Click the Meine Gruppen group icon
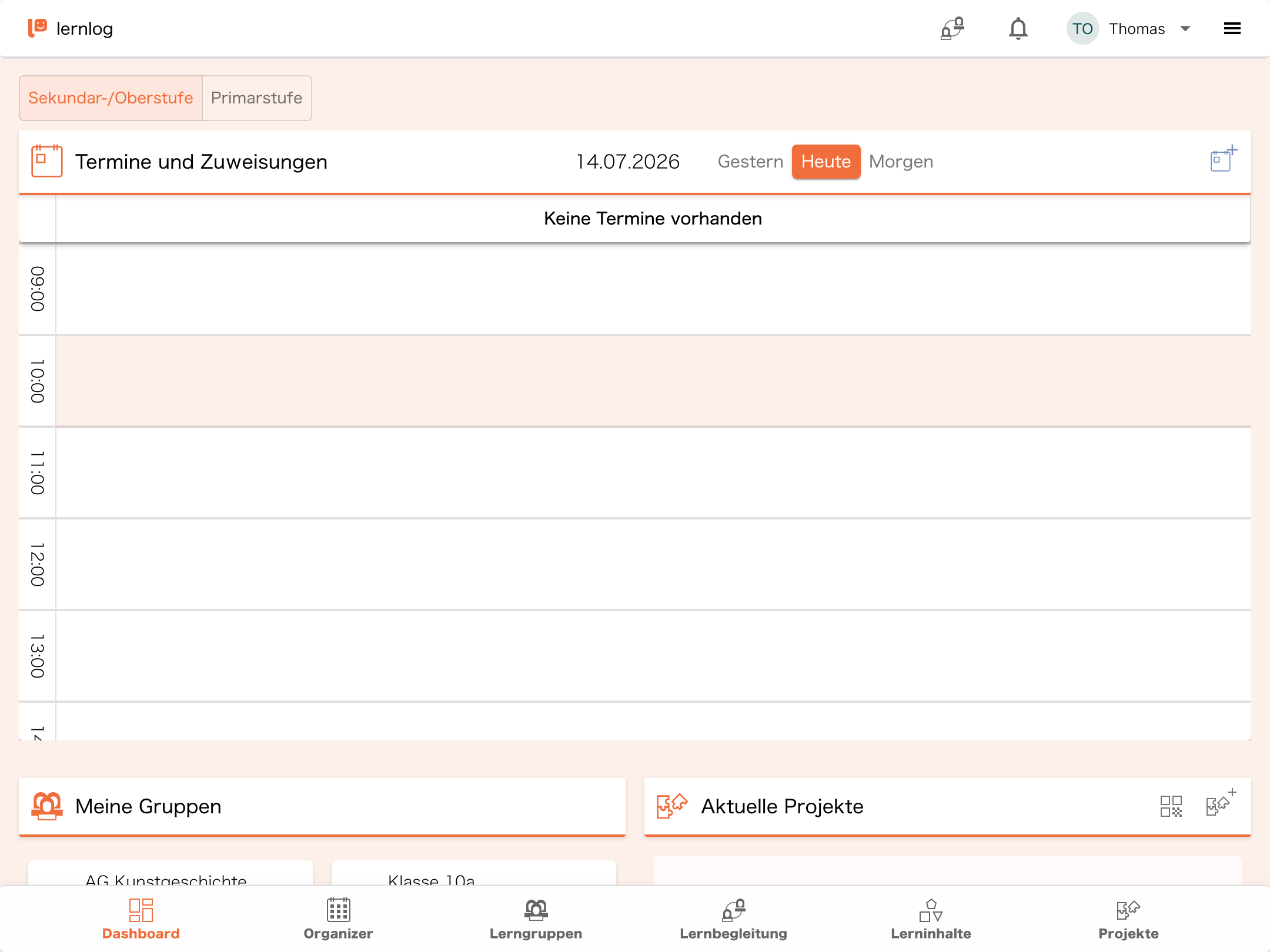 [46, 806]
